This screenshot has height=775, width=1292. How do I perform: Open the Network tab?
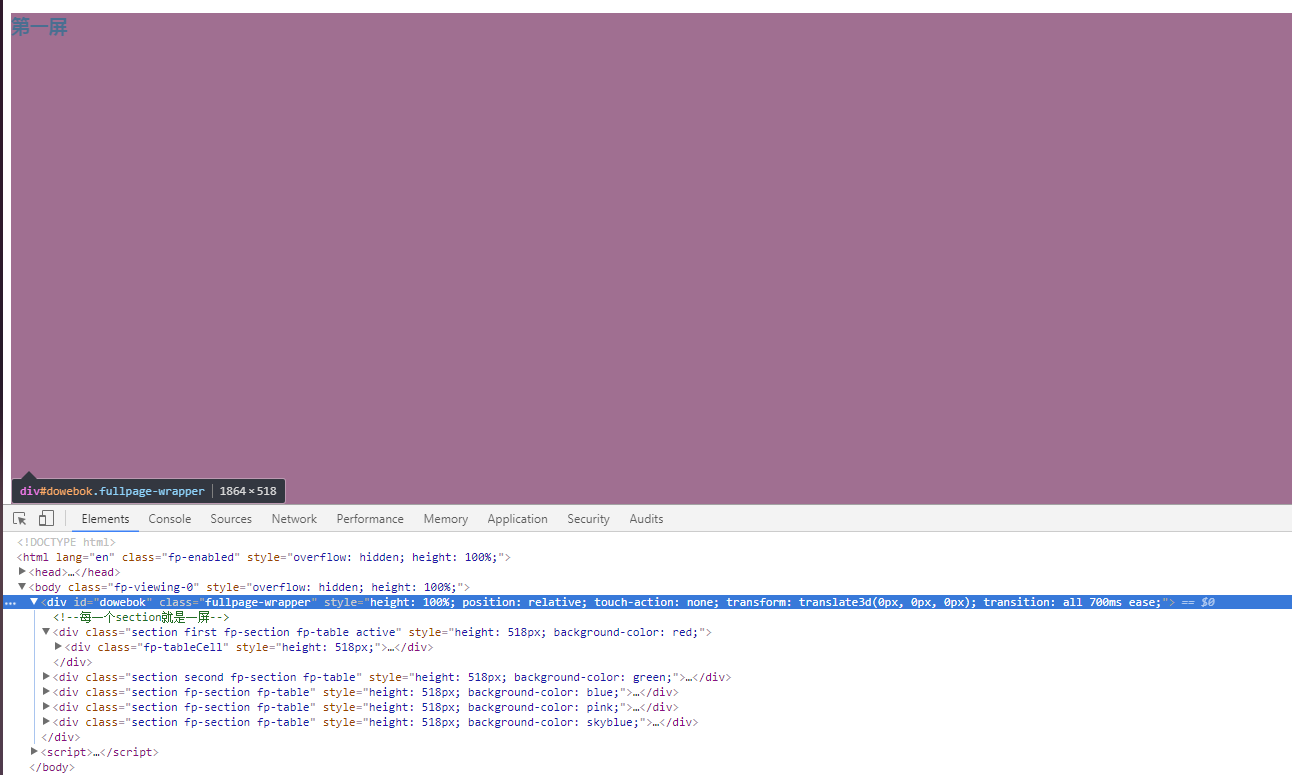pyautogui.click(x=294, y=519)
